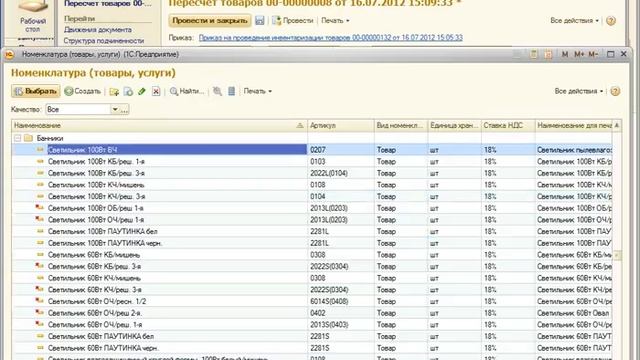Open the Рабочий стол section icon
640x360 pixels.
[32, 16]
